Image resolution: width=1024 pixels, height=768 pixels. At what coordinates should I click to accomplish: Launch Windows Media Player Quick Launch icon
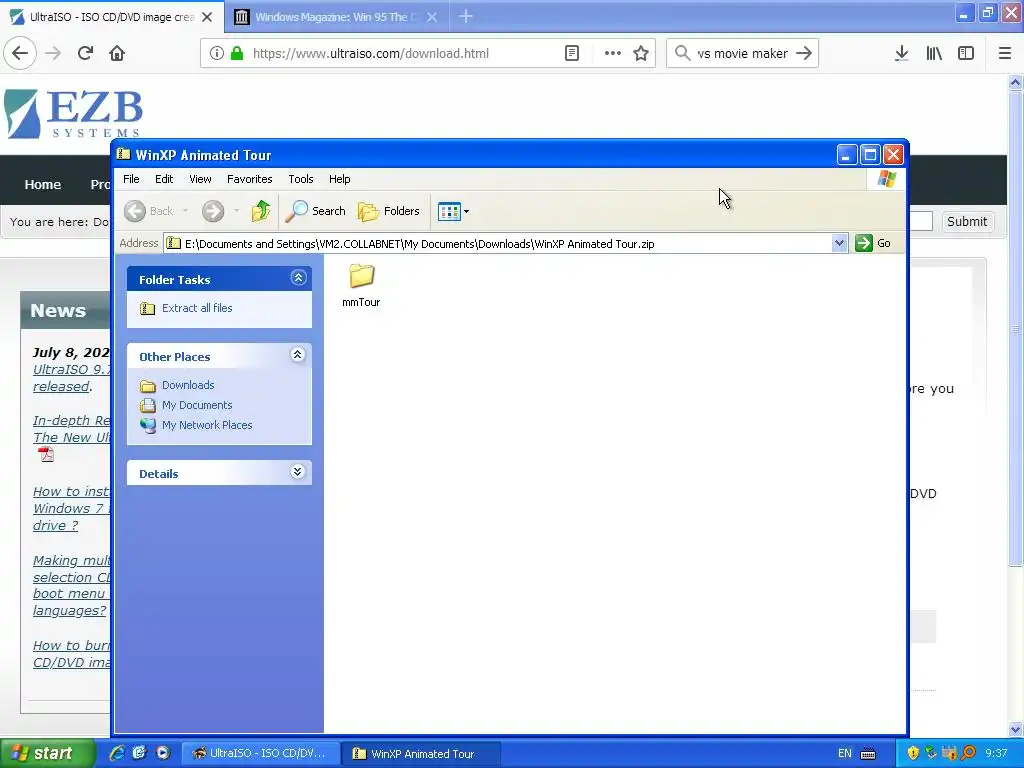[163, 753]
